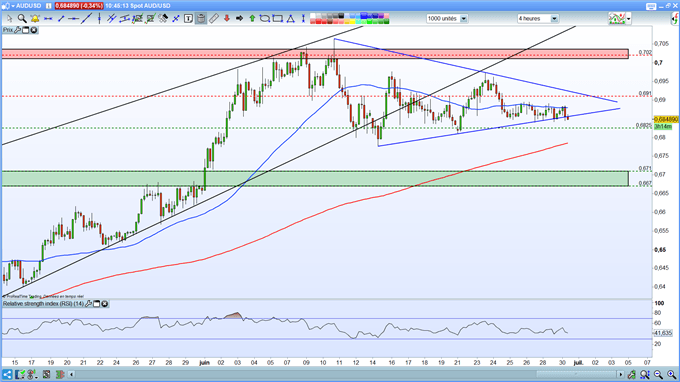This screenshot has height=382, width=680.
Task: Pick the yellow color swatch
Action: point(352,21)
